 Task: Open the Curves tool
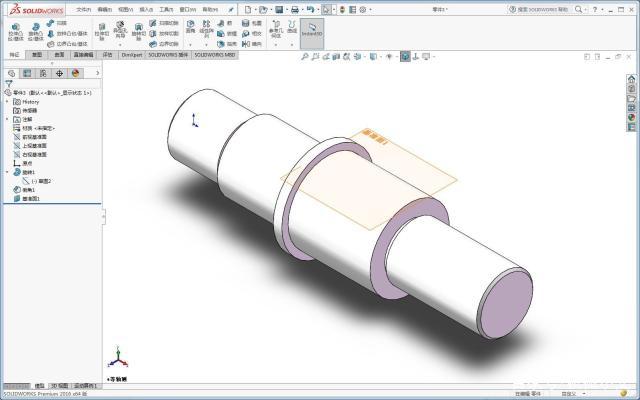coord(292,27)
